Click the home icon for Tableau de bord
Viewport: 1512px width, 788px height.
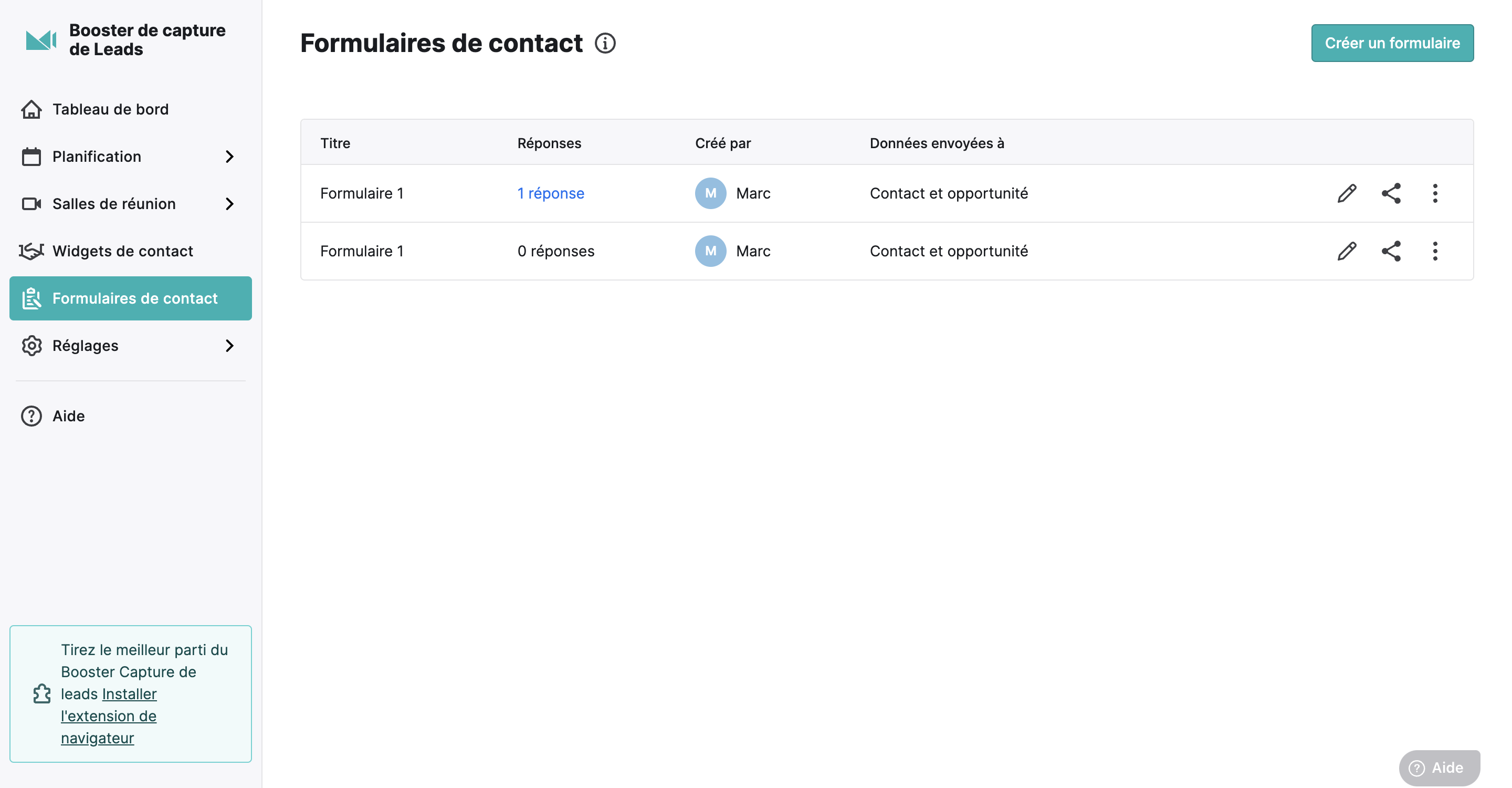31,109
